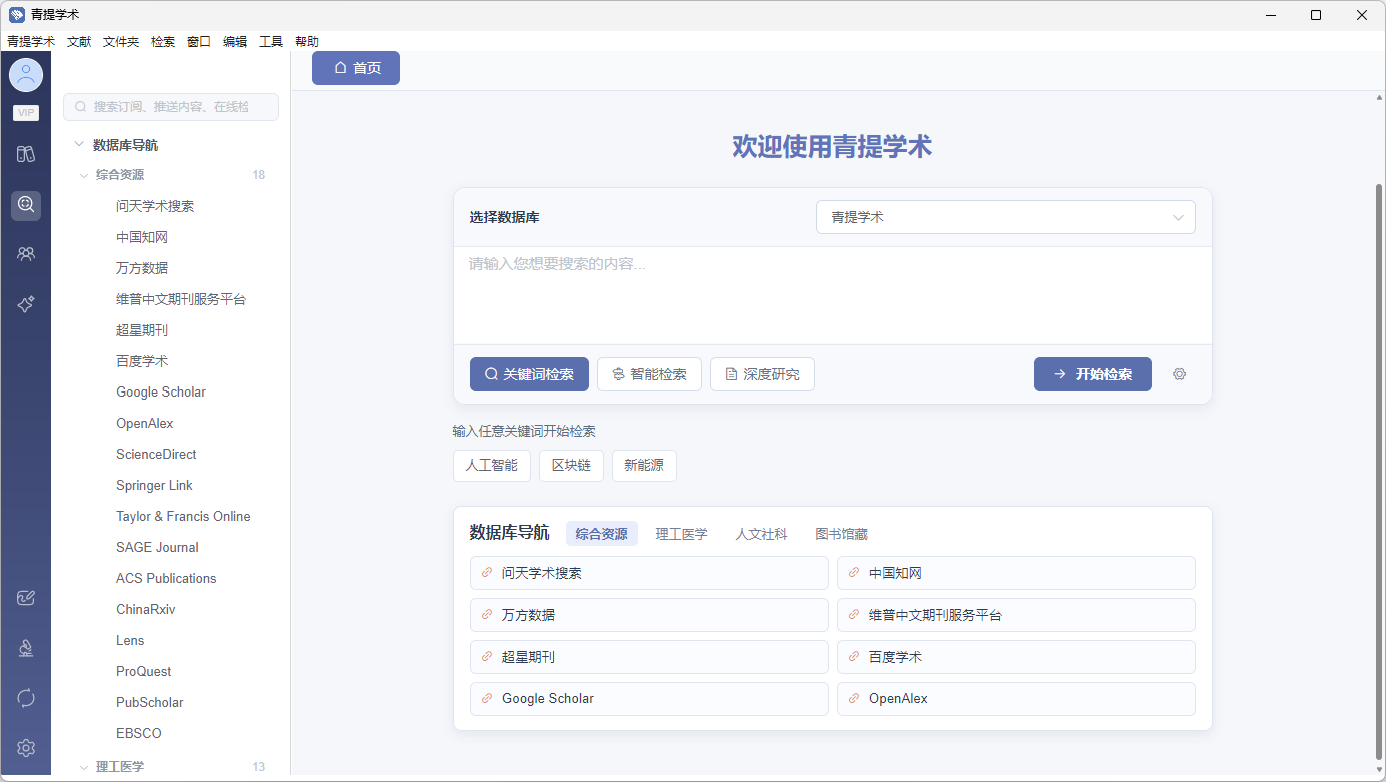This screenshot has width=1386, height=782.
Task: Choose the 人工智能 keyword suggestion
Action: 492,465
